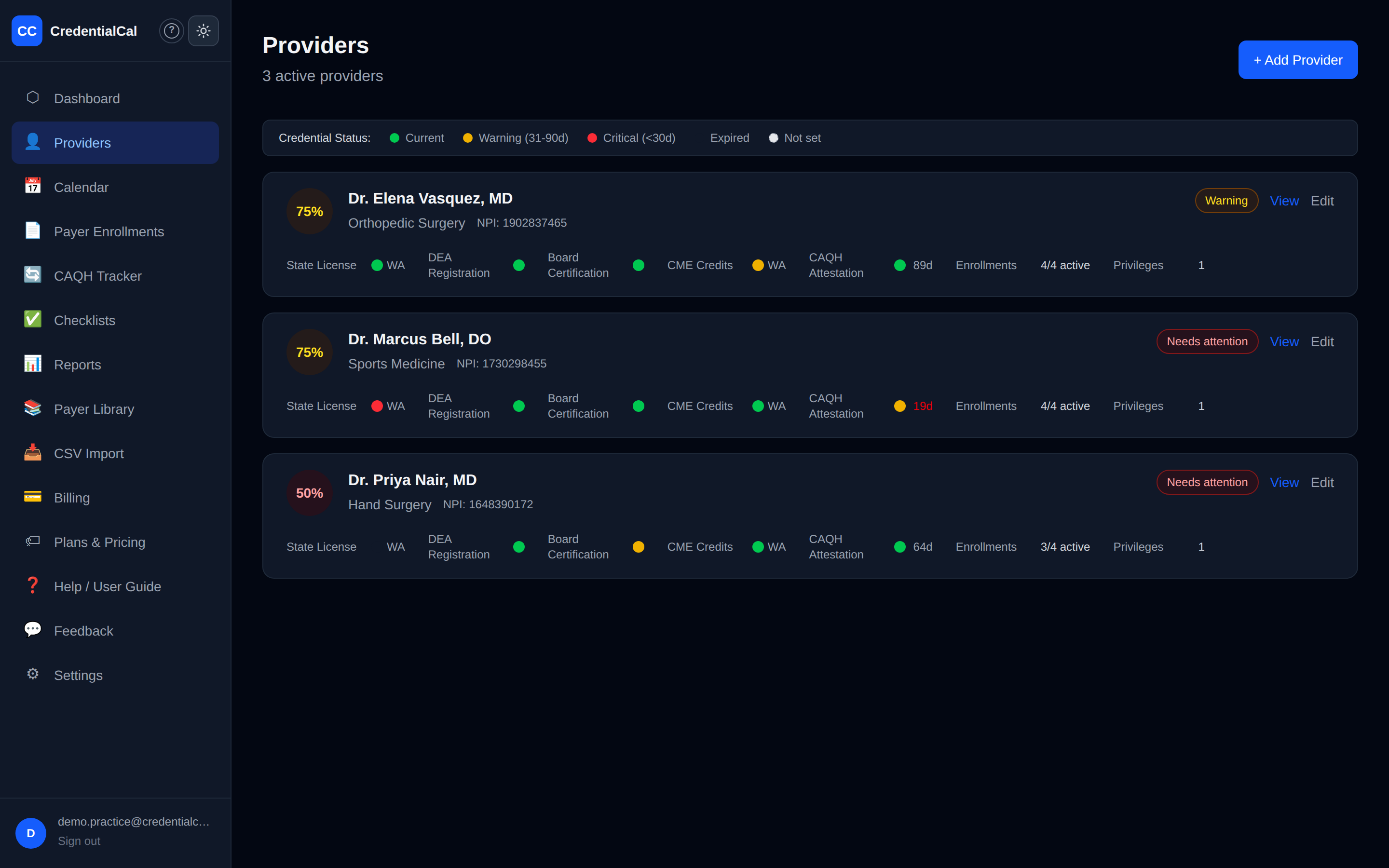Navigate to Checklists

(x=115, y=320)
